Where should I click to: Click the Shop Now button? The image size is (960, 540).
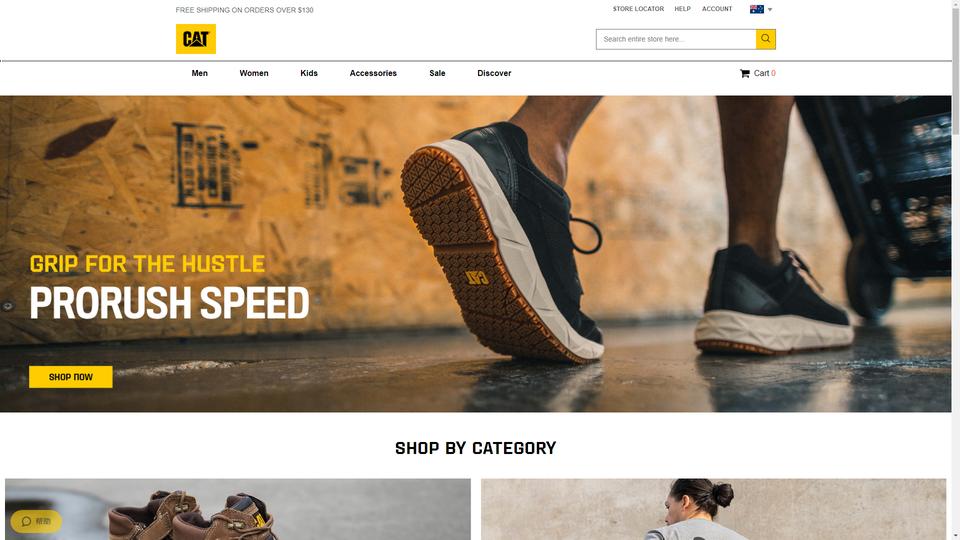tap(71, 377)
